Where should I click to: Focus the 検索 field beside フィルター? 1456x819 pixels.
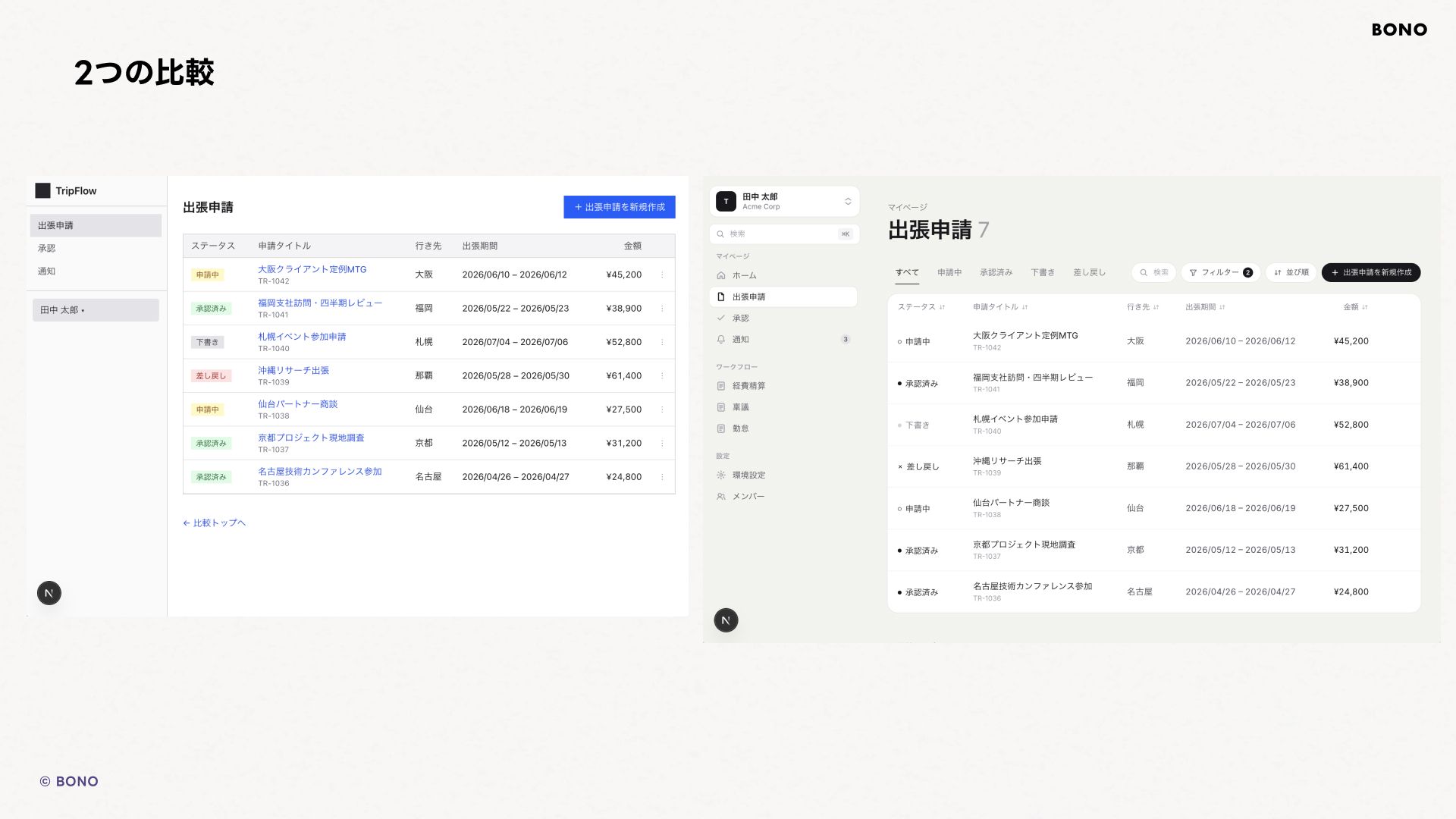[1153, 272]
